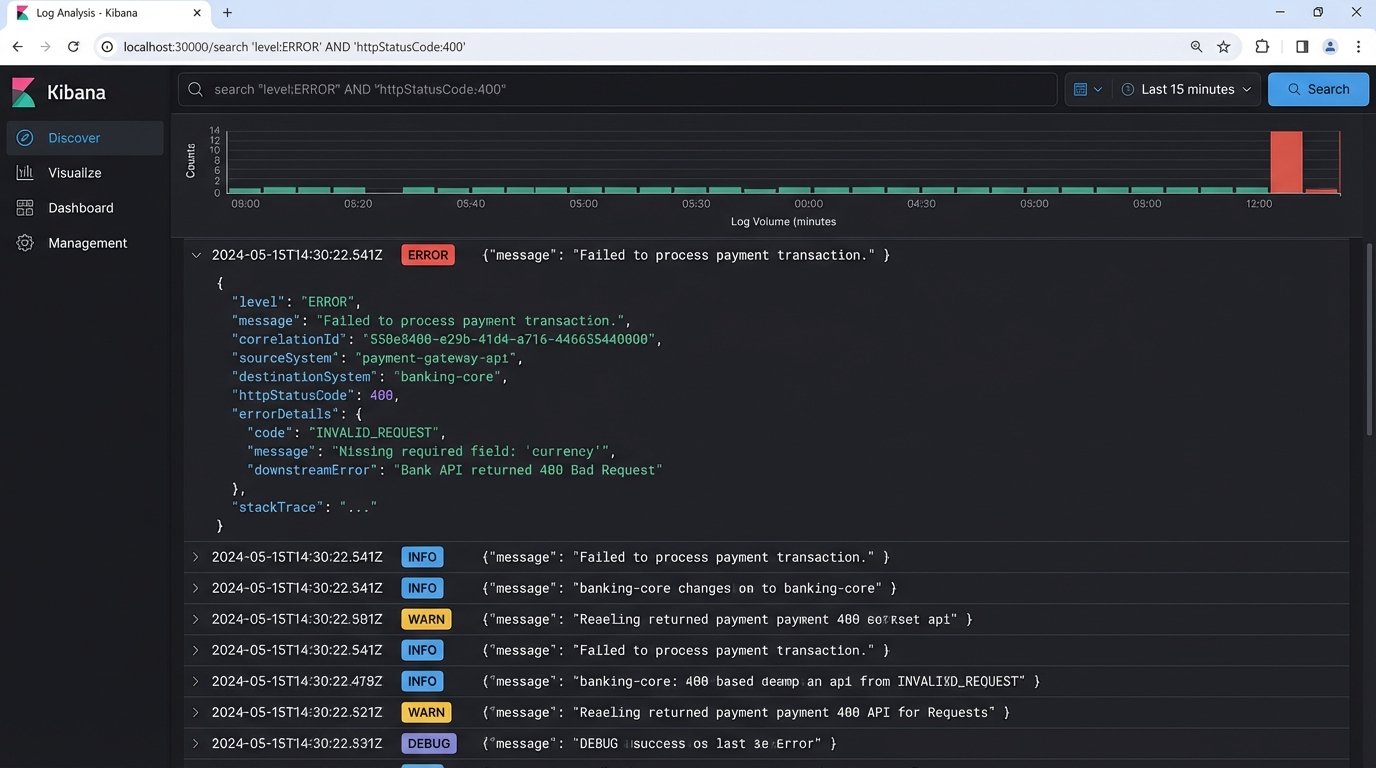Click the log list vertical scrollbar
This screenshot has width=1376, height=768.
point(1369,340)
